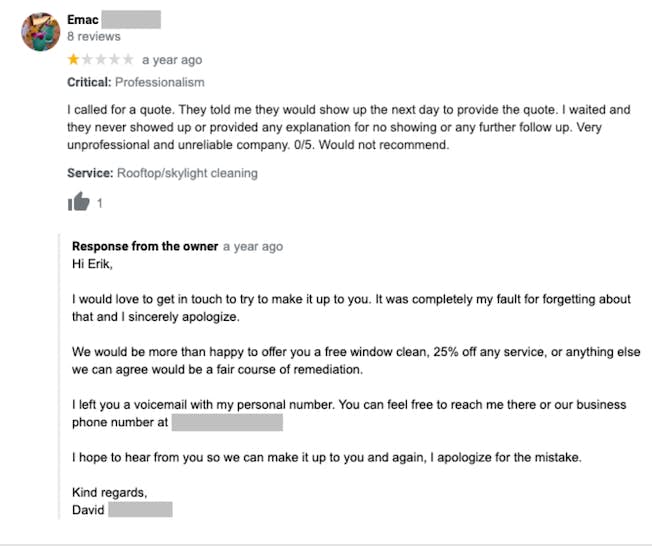The height and width of the screenshot is (547, 652).
Task: Click the redacted business phone number
Action: coord(227,423)
